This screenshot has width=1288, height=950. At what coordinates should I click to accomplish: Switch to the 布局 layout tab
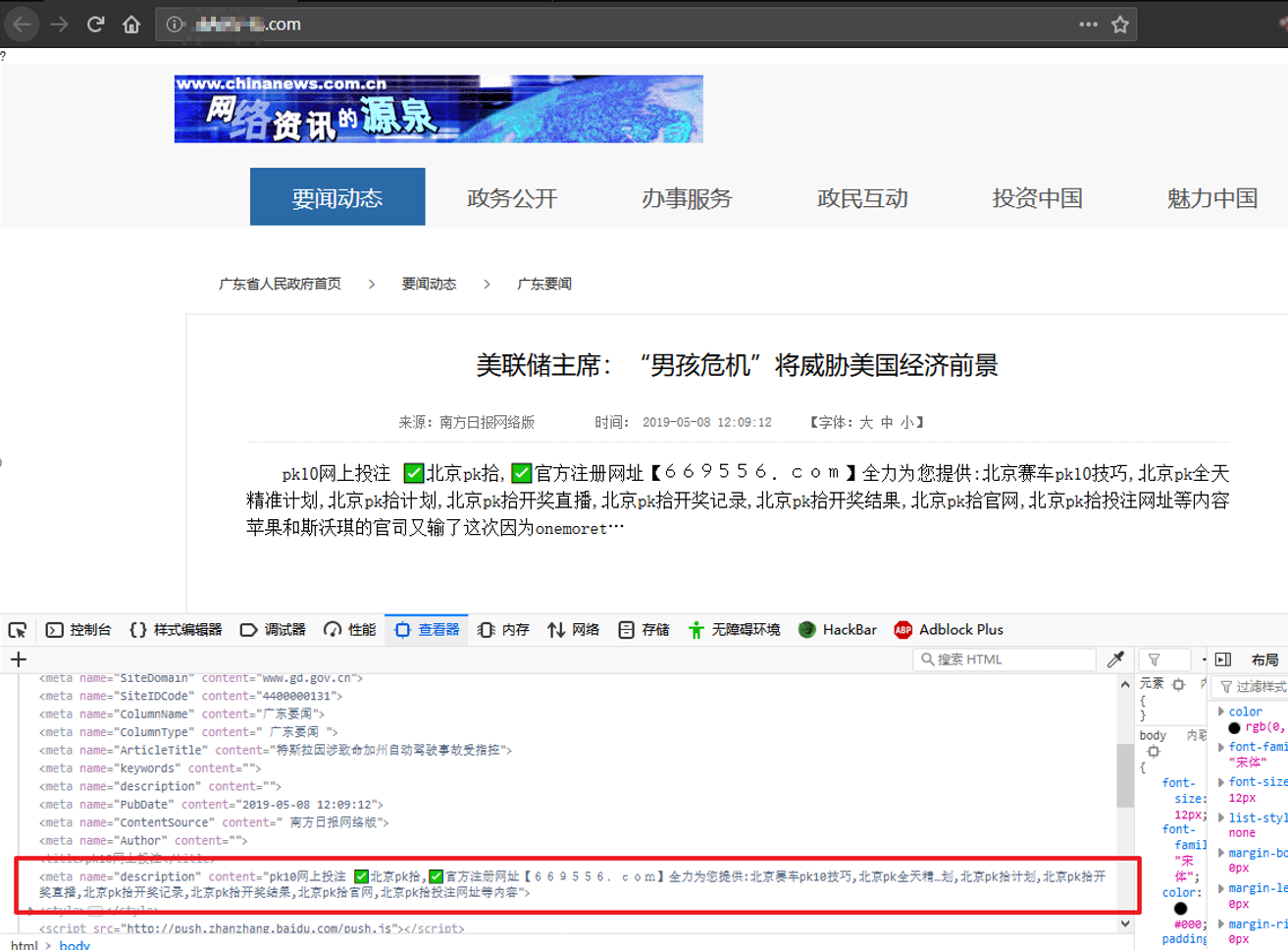point(1264,660)
